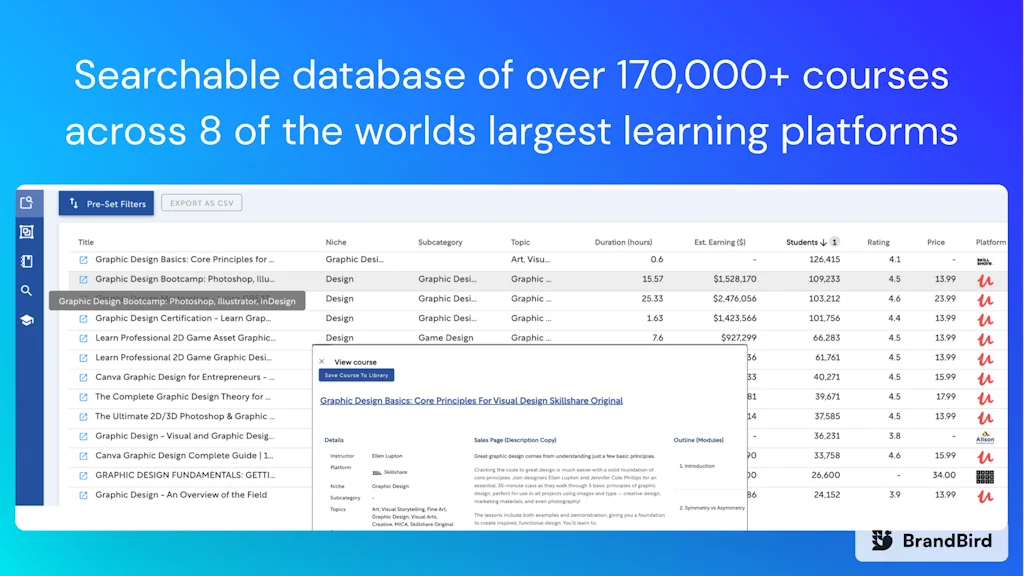Open link icon for 2D Game Asset Graphic row
This screenshot has height=576, width=1024.
point(83,338)
